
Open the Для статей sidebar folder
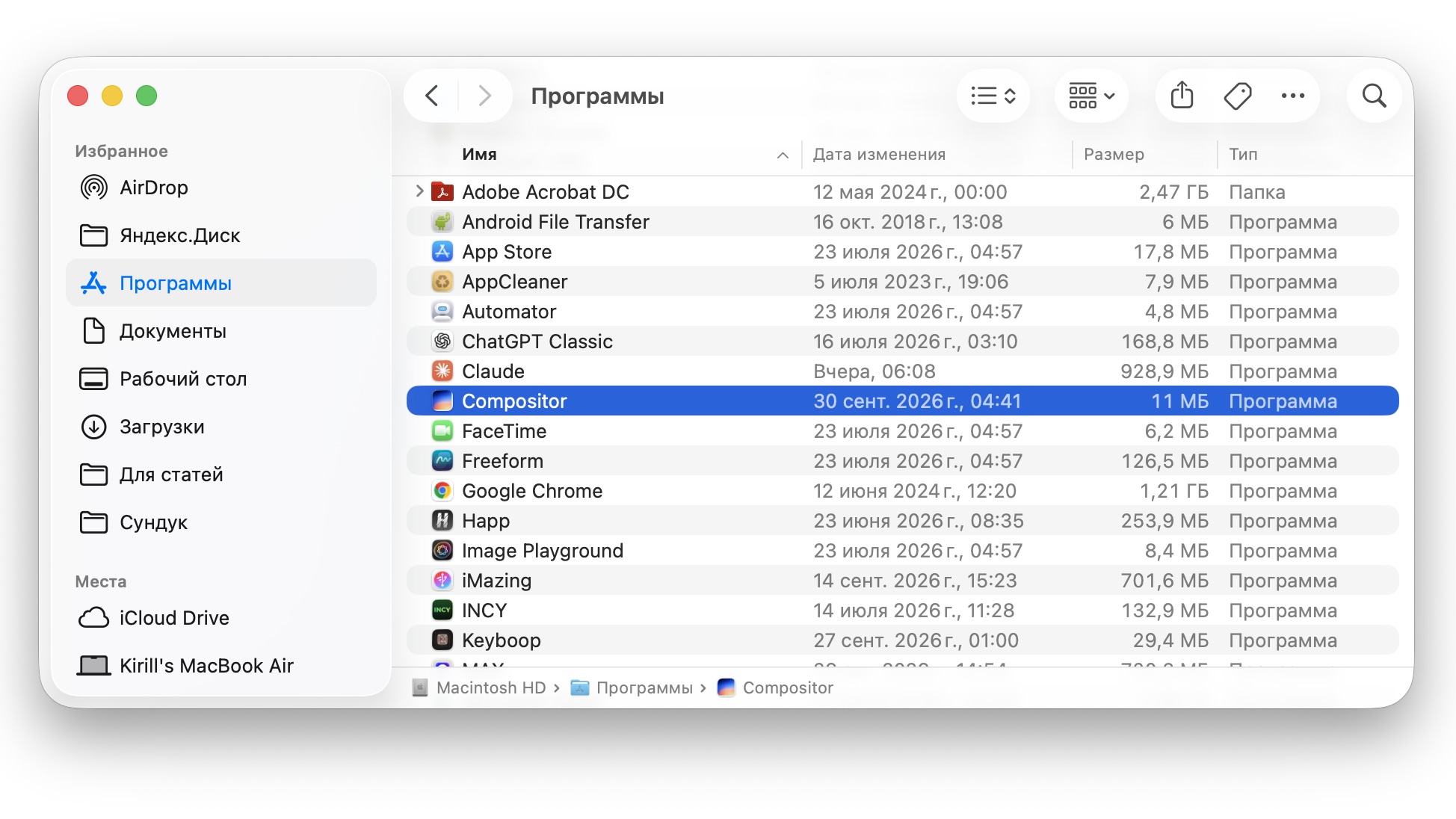click(221, 475)
